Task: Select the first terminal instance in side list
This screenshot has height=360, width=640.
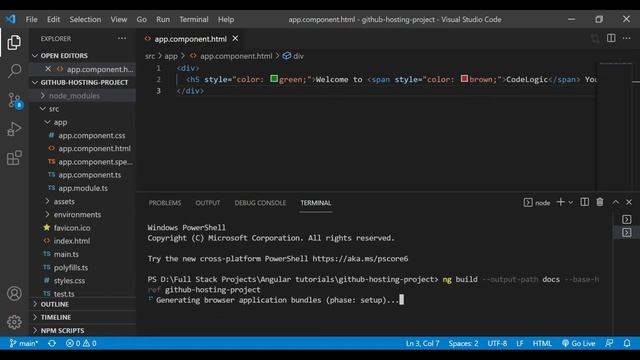Action: coord(627,220)
